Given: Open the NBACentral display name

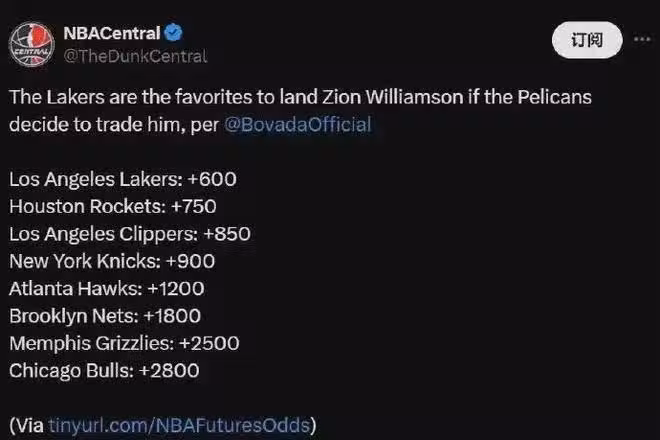Looking at the screenshot, I should click(111, 34).
